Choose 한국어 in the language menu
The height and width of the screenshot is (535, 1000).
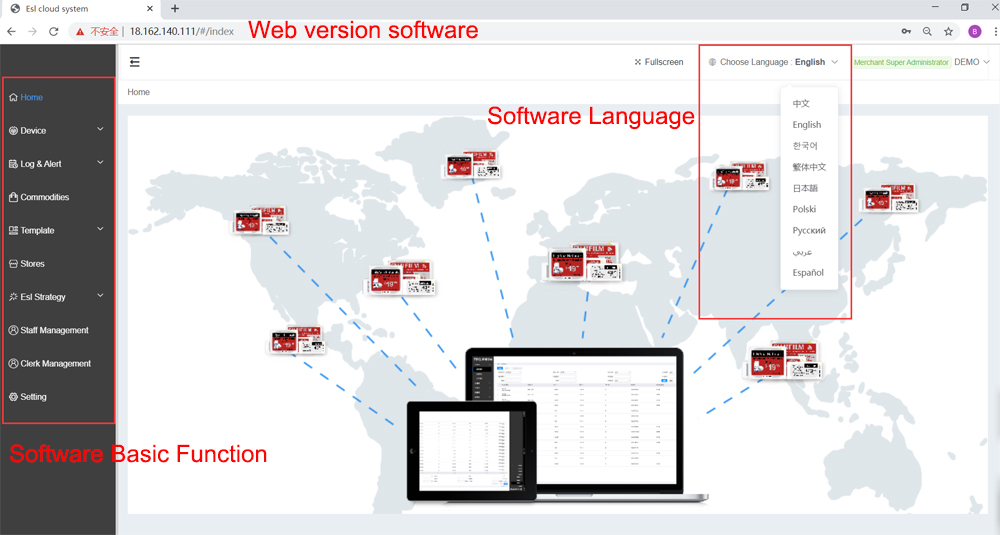pyautogui.click(x=805, y=146)
